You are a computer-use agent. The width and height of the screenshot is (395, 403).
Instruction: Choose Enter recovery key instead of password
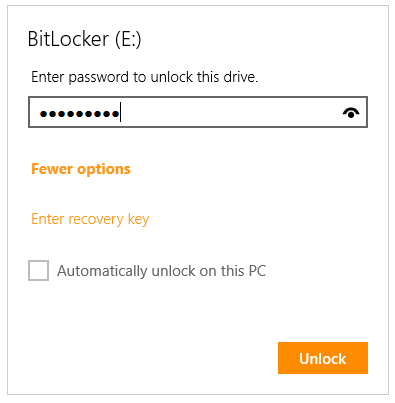click(90, 219)
